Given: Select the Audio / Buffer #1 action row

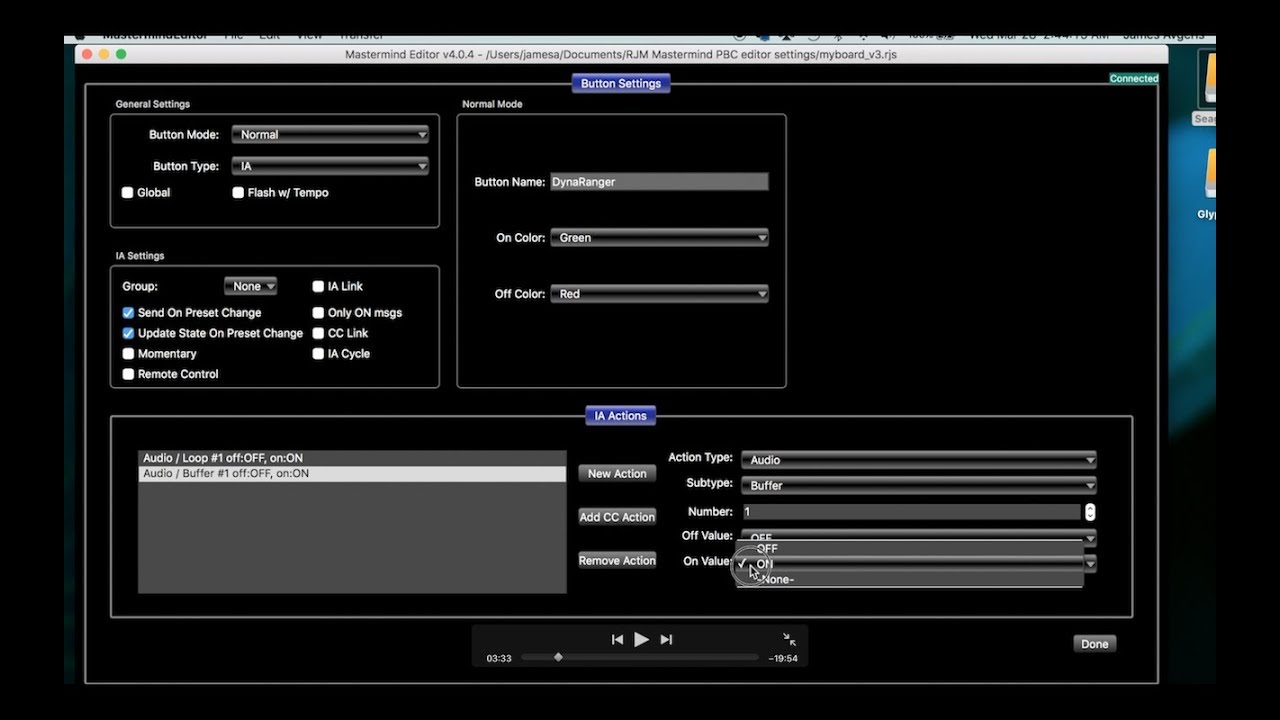Looking at the screenshot, I should pos(352,474).
